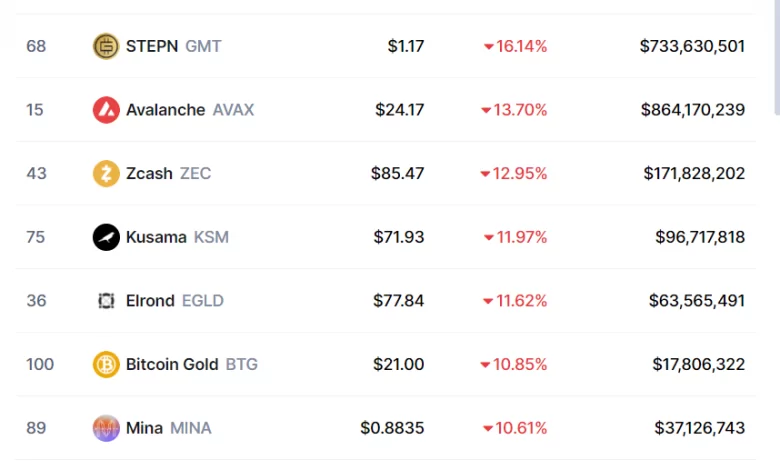
Task: Open the Bitcoin Gold name link
Action: pyautogui.click(x=172, y=365)
